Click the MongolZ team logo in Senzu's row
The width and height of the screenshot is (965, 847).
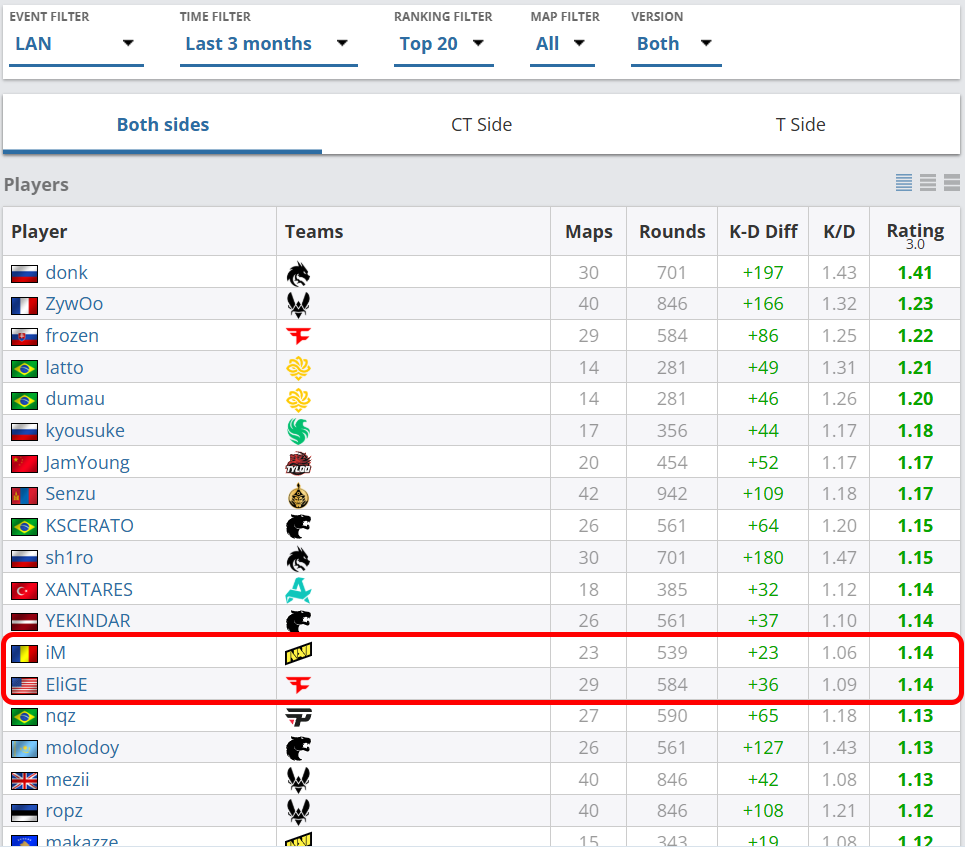click(x=298, y=495)
